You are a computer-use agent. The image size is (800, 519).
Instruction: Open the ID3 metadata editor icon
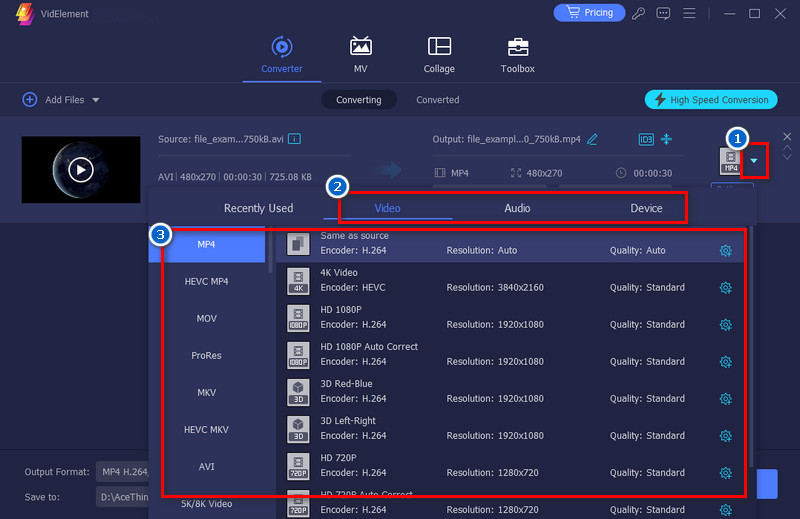pos(646,139)
